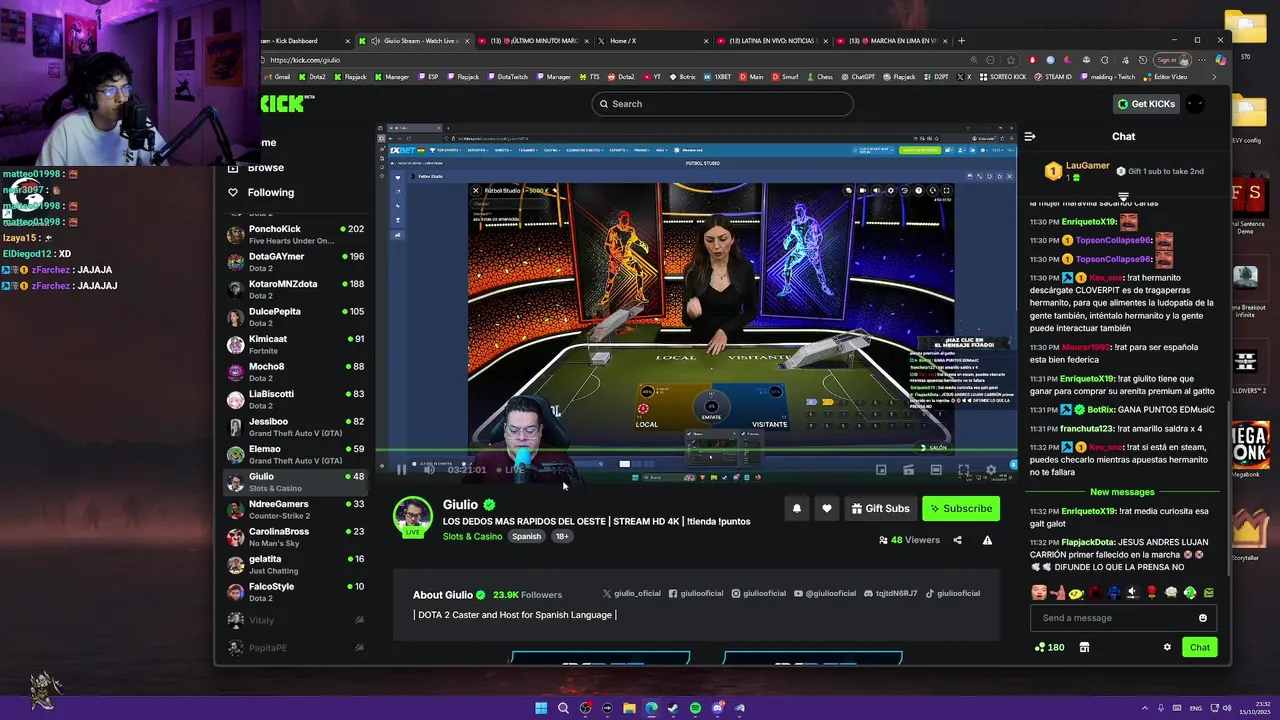Open Giulio's X profile giulio_oficial
Screen dimensions: 1280x720
(631, 593)
